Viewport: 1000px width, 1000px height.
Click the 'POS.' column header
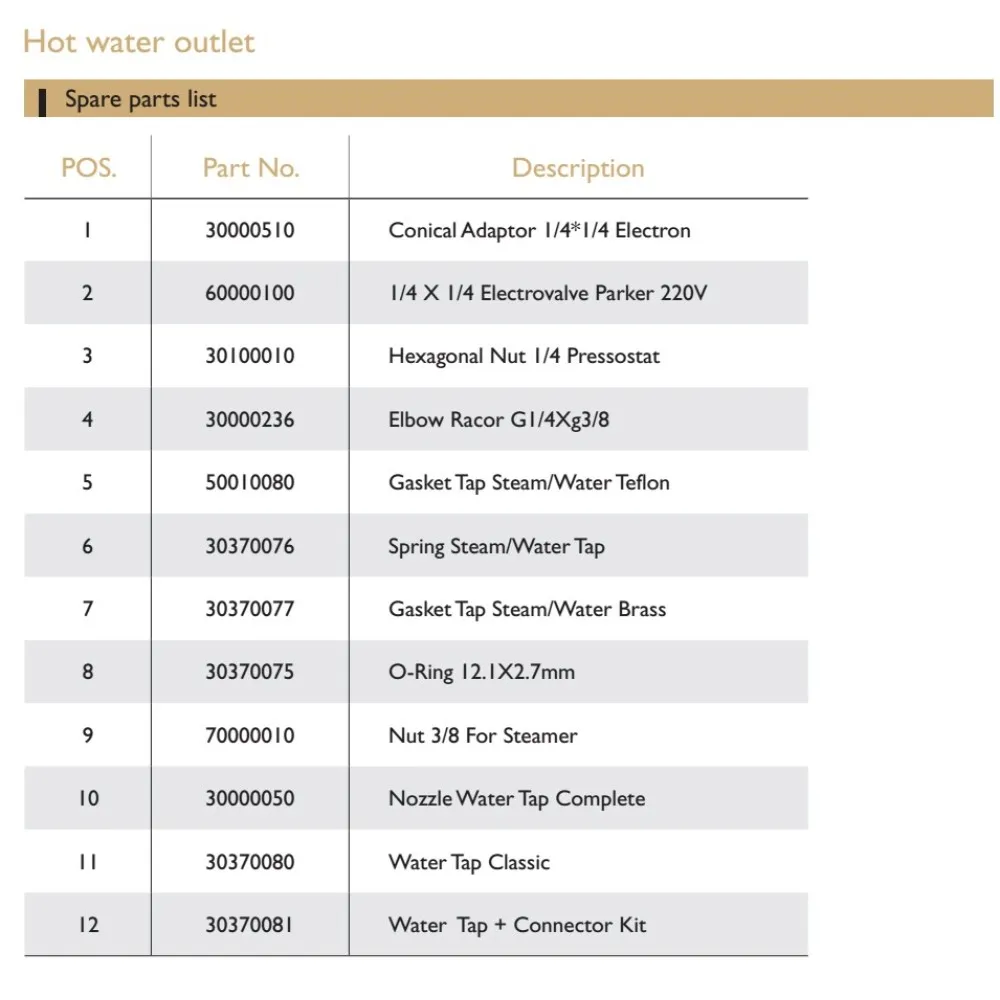pos(88,168)
